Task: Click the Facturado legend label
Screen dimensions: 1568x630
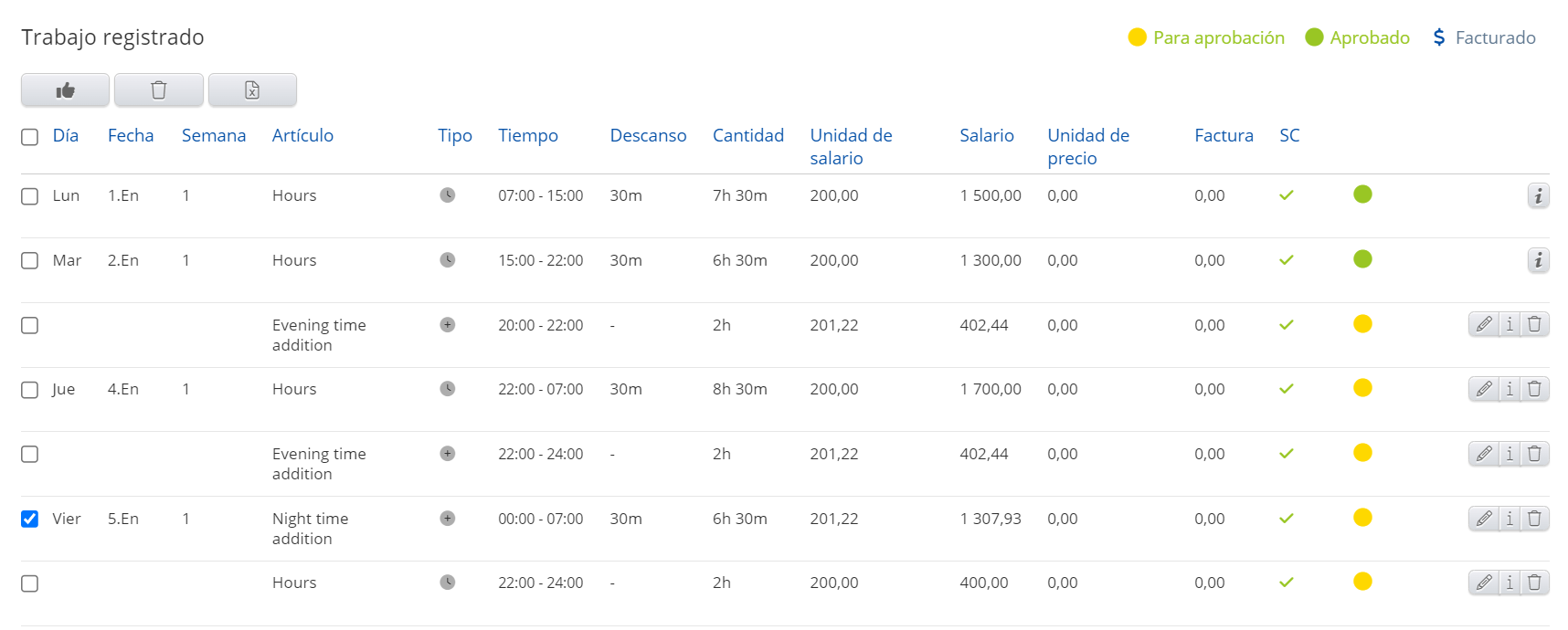Action: [x=1495, y=37]
